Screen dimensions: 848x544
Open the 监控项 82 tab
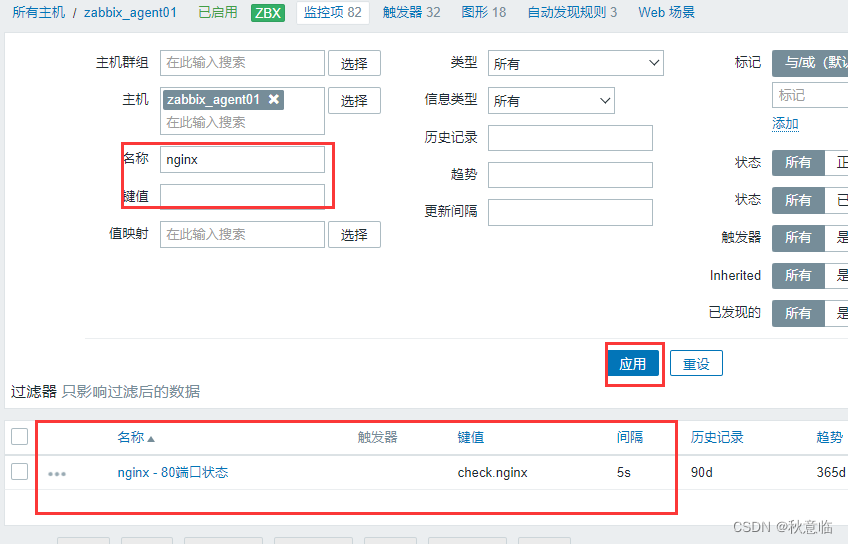click(333, 12)
